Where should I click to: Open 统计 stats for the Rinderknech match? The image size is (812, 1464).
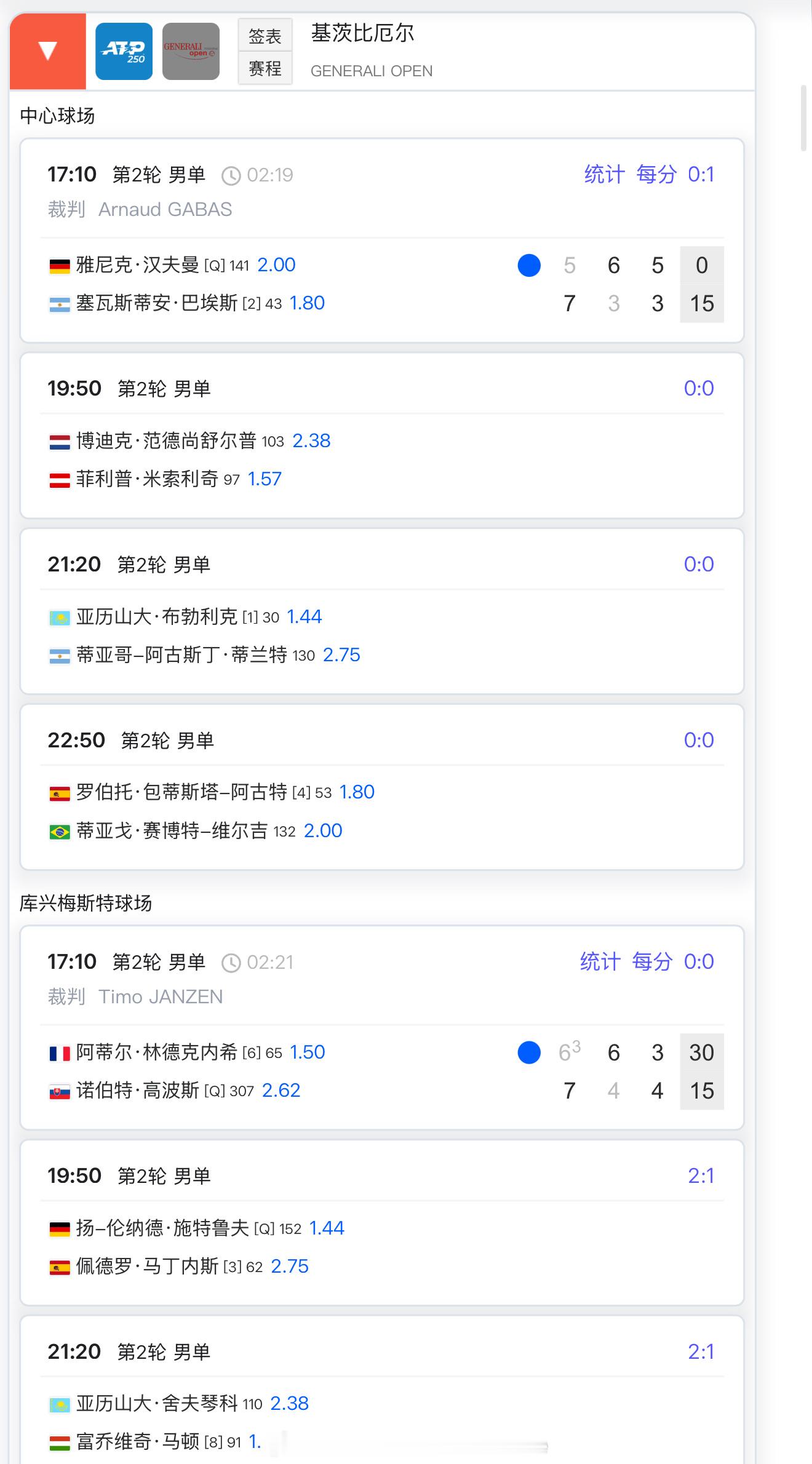[x=600, y=962]
